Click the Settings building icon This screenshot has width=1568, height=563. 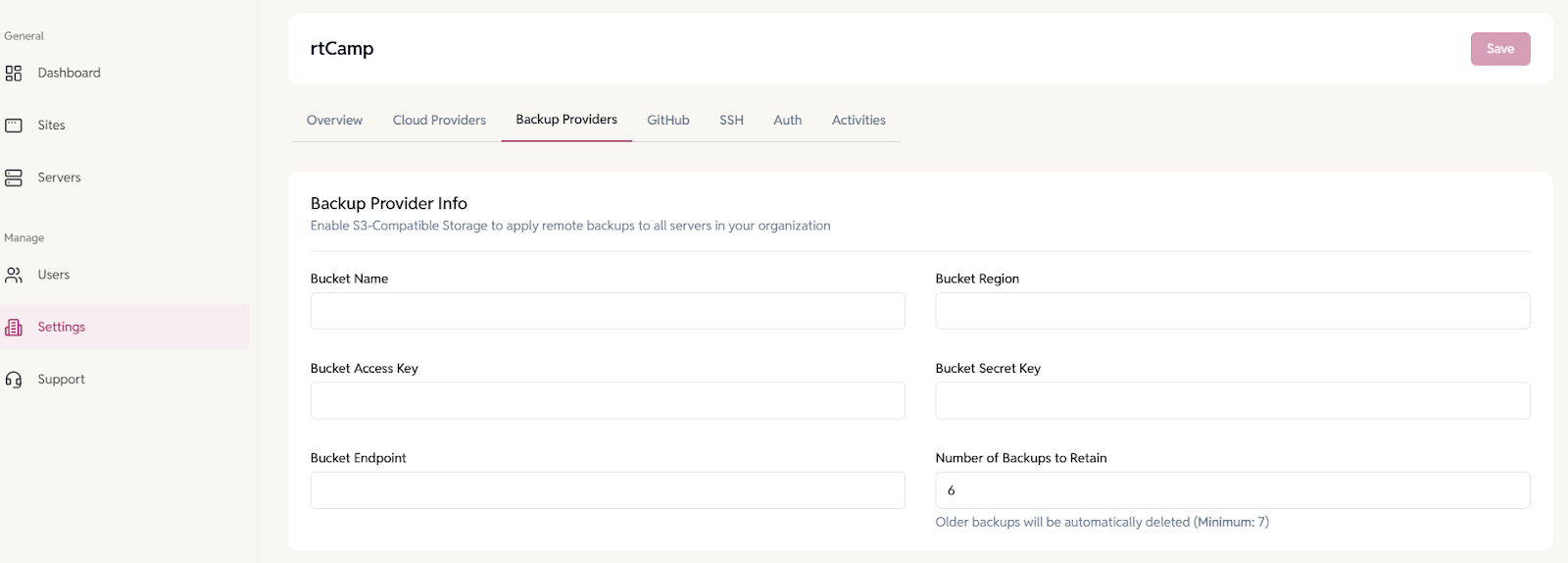(14, 328)
